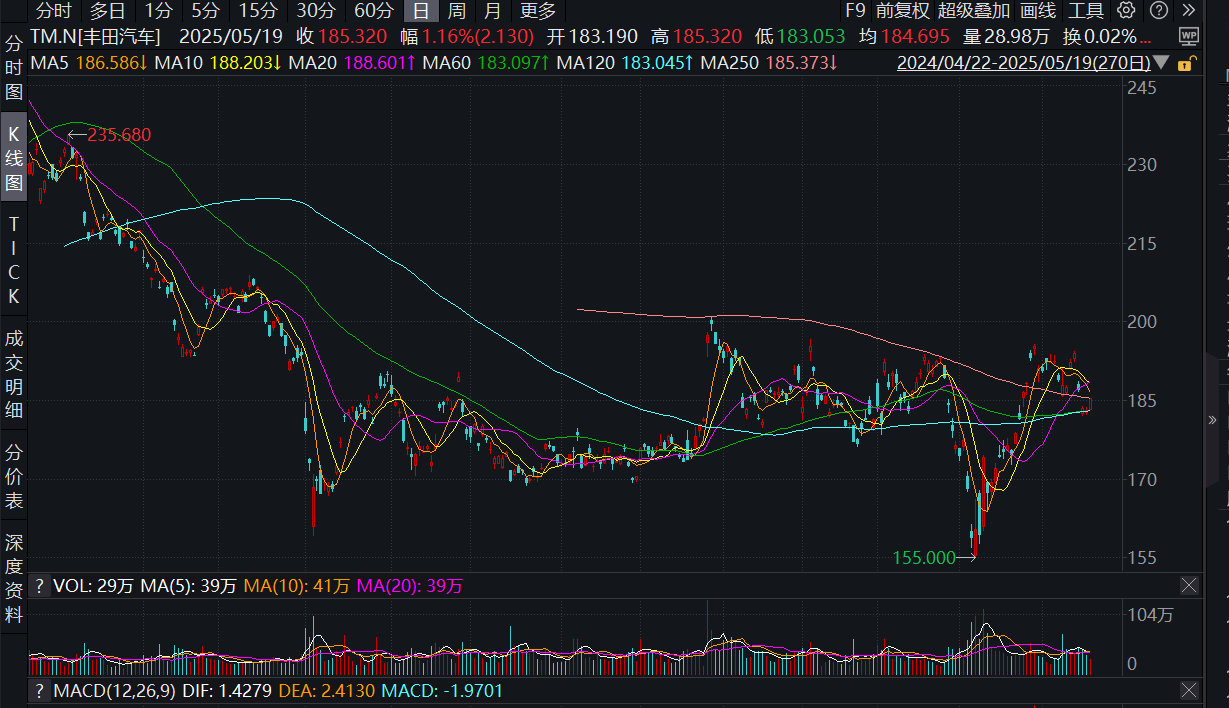Image resolution: width=1229 pixels, height=708 pixels.
Task: Open the 分价表 sidebar view
Action: (x=14, y=476)
